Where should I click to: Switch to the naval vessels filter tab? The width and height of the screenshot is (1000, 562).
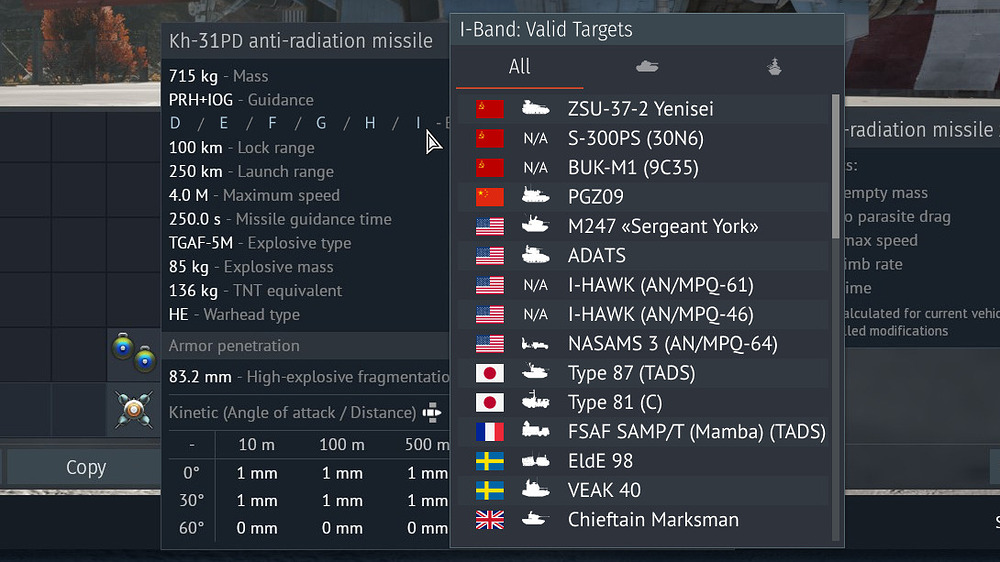coord(774,66)
